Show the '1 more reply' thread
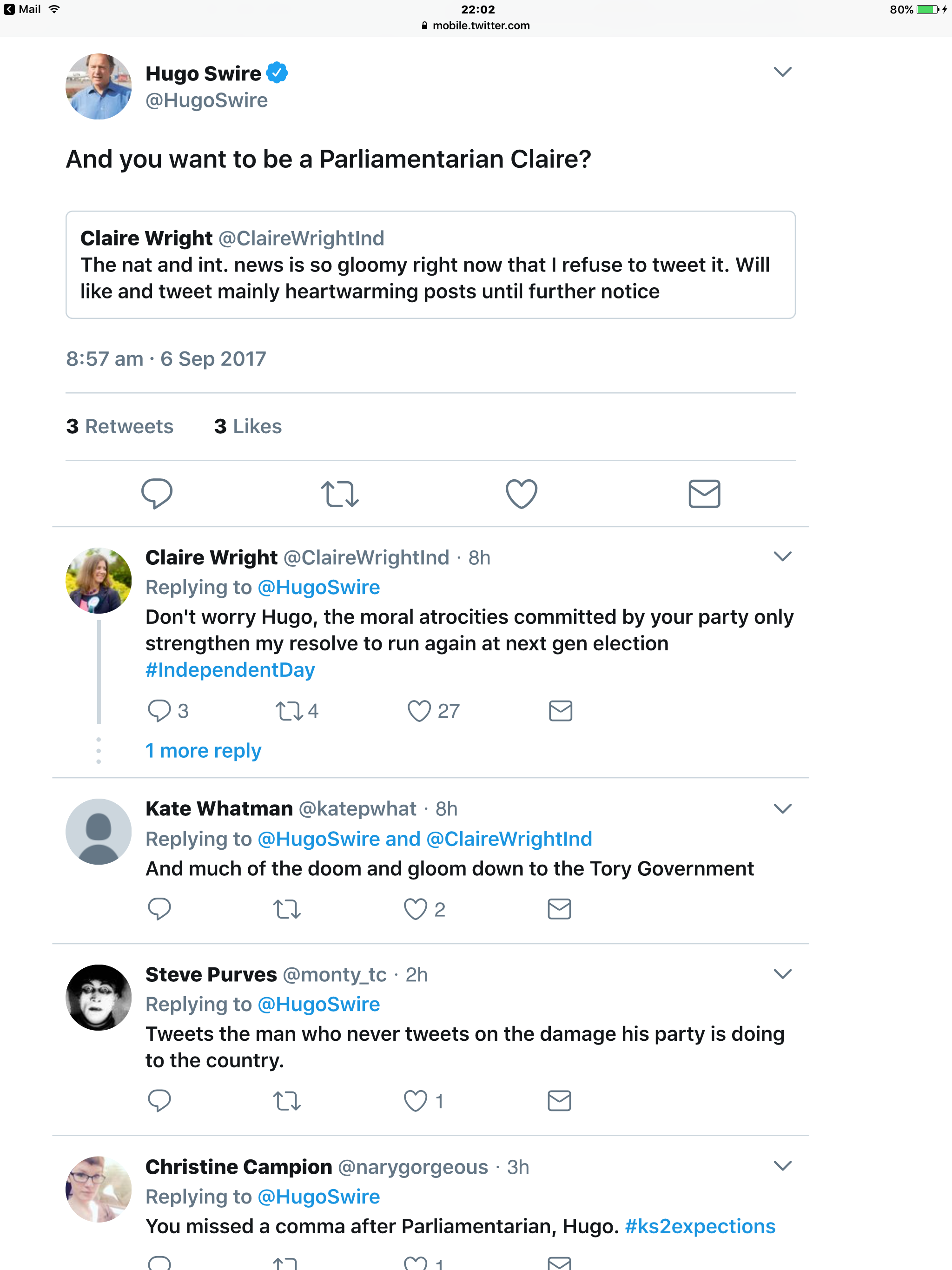The height and width of the screenshot is (1270, 952). coord(203,750)
